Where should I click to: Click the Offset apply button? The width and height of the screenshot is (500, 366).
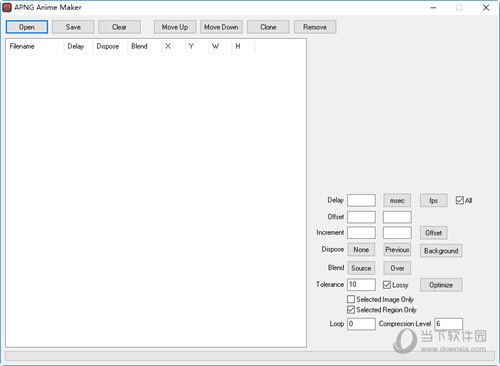(433, 233)
